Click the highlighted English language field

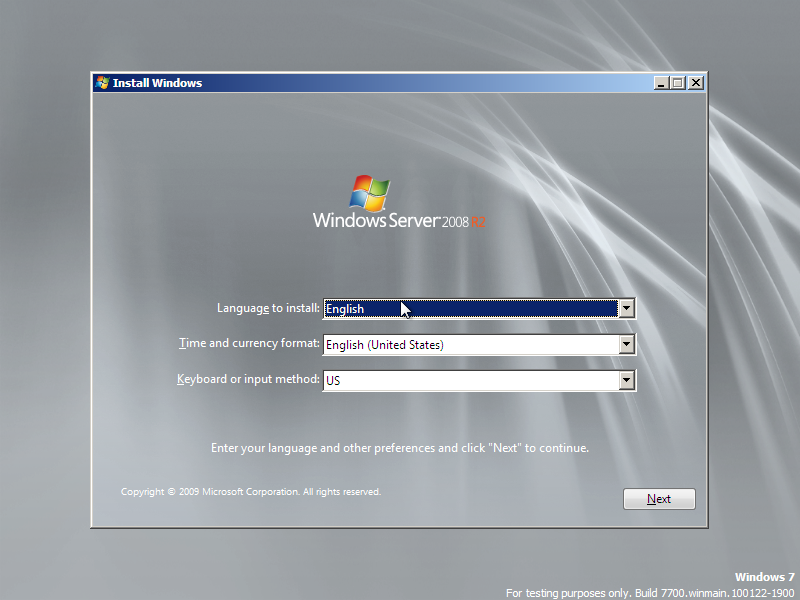point(470,308)
